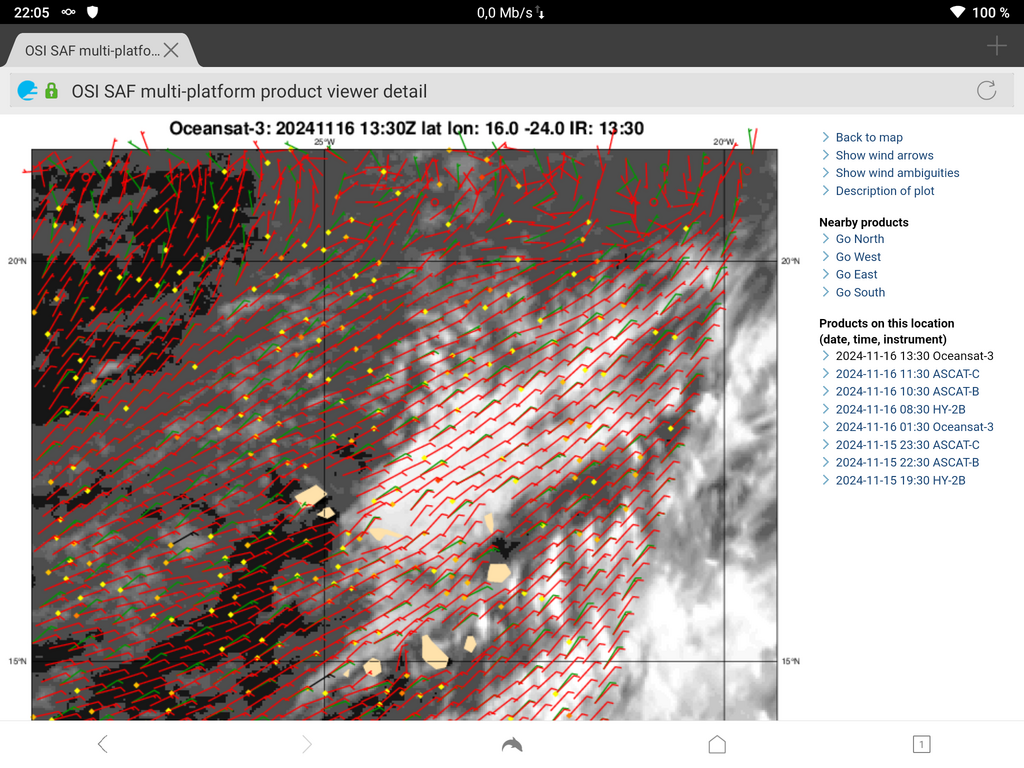Click the Wi-Fi status icon

(x=957, y=12)
